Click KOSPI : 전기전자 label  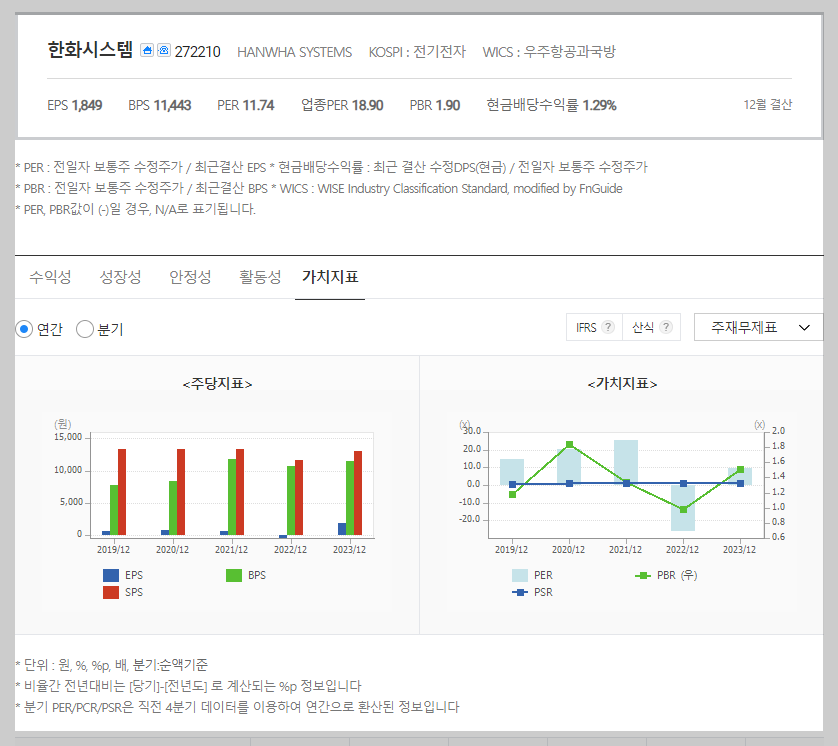click(x=417, y=52)
